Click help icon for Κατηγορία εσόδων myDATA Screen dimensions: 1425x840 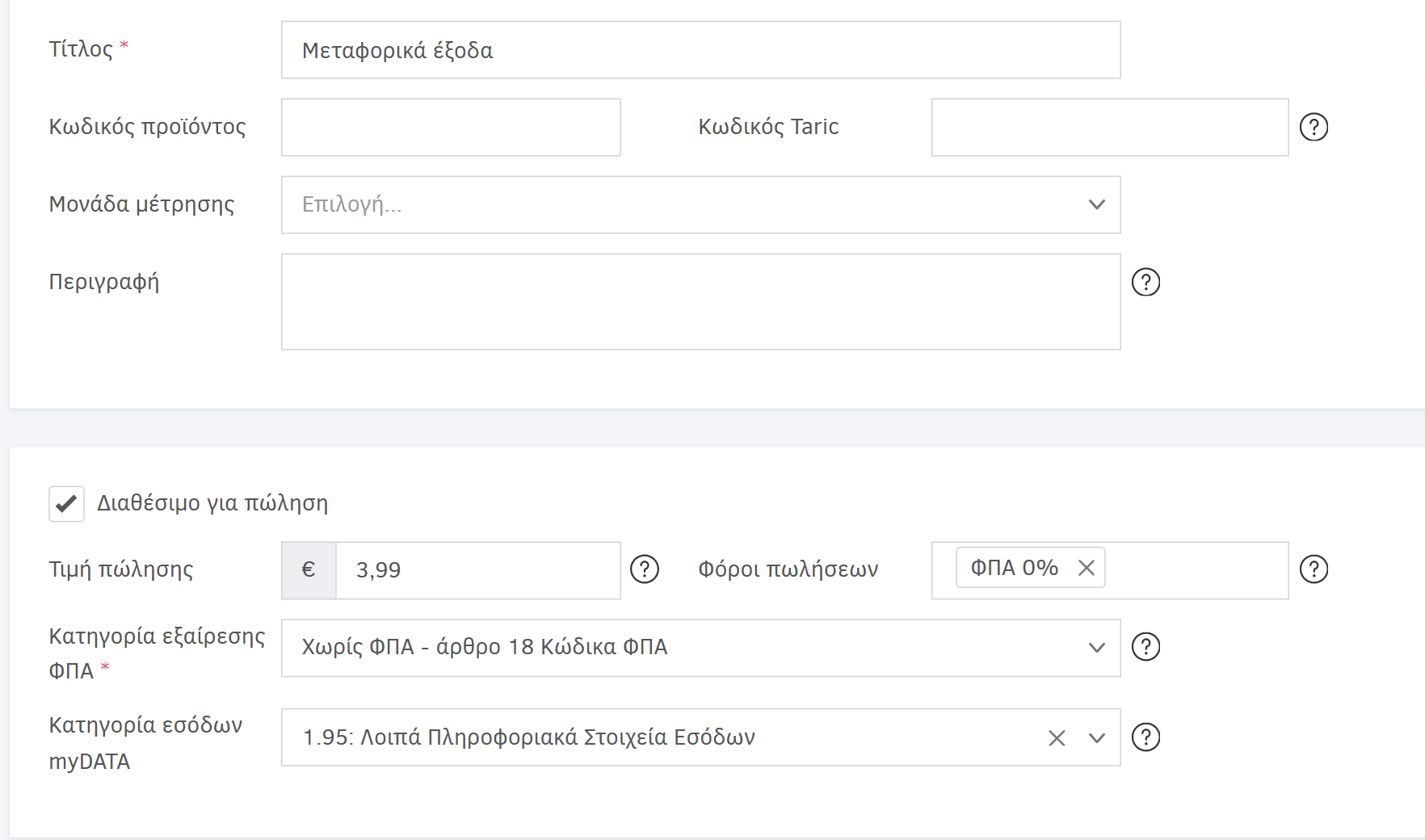(x=1145, y=737)
